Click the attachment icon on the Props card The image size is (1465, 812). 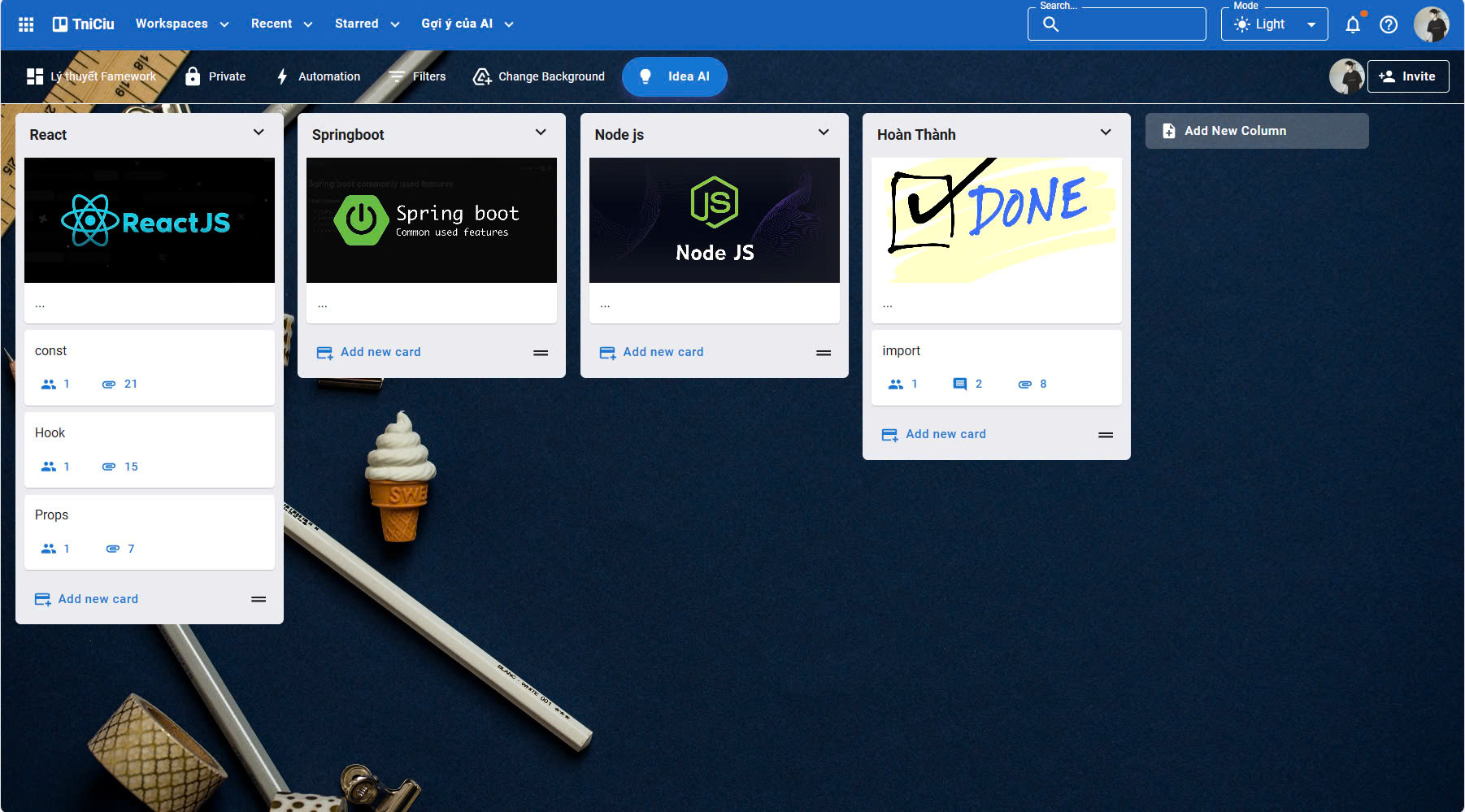[113, 549]
